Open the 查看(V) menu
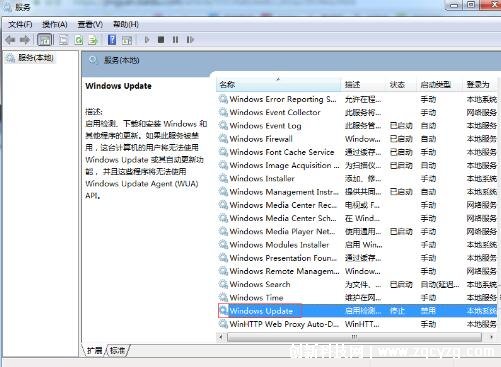The image size is (501, 367). tap(90, 24)
